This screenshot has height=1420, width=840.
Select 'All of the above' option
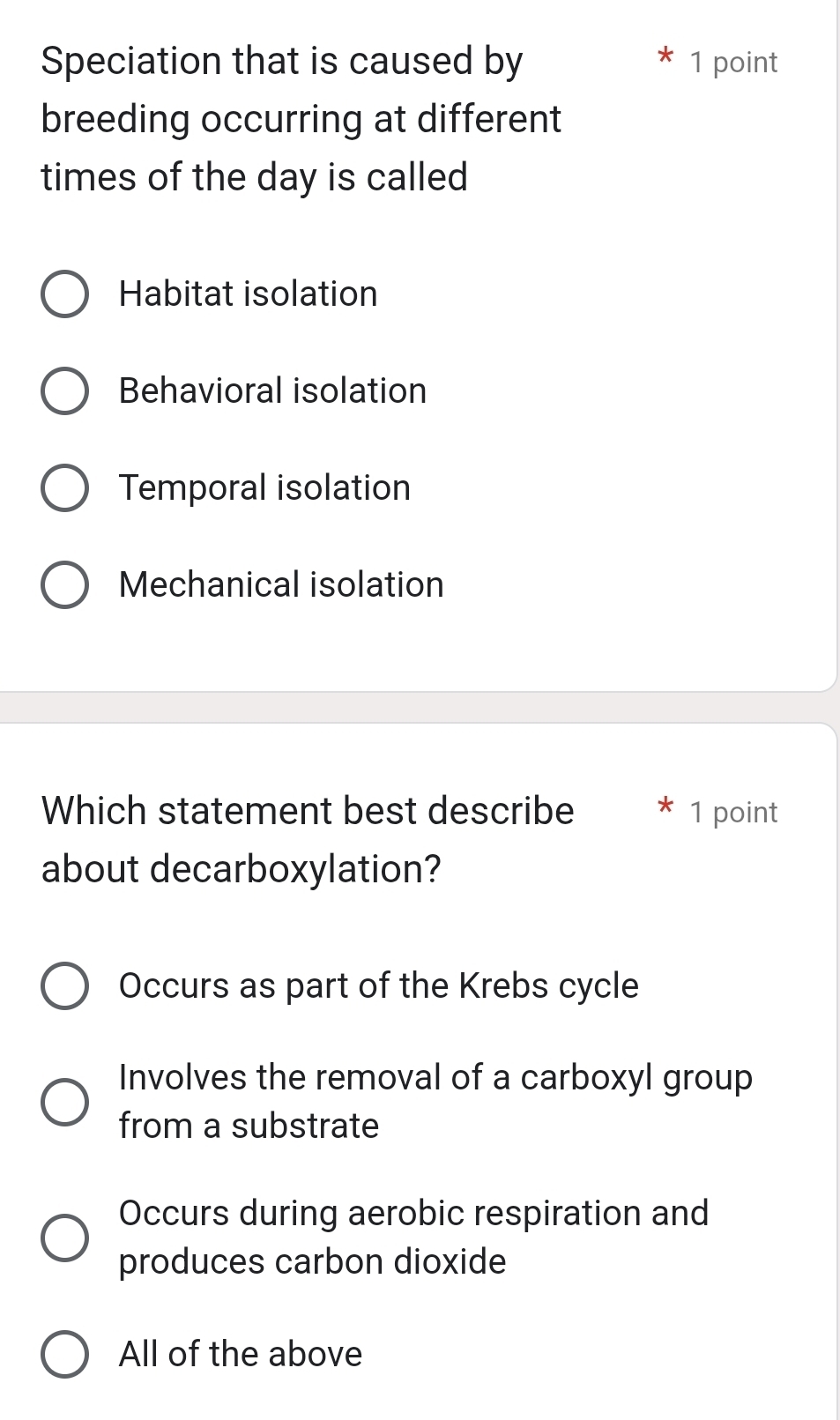pos(63,1354)
